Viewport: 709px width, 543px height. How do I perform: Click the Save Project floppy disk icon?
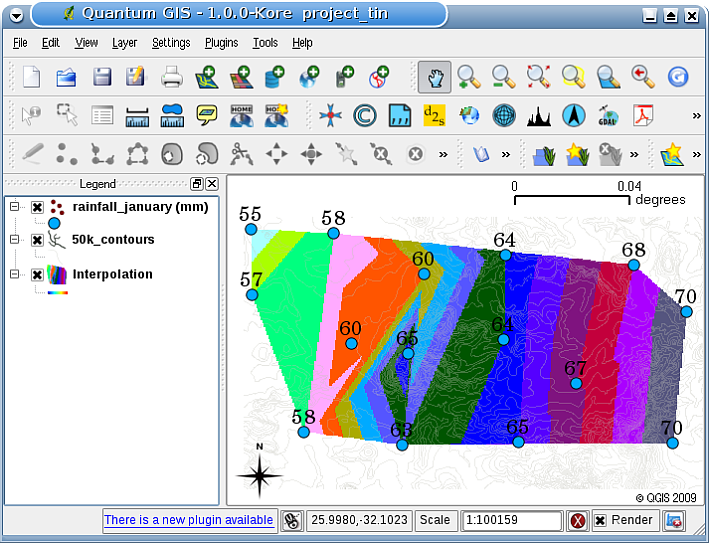coord(102,77)
